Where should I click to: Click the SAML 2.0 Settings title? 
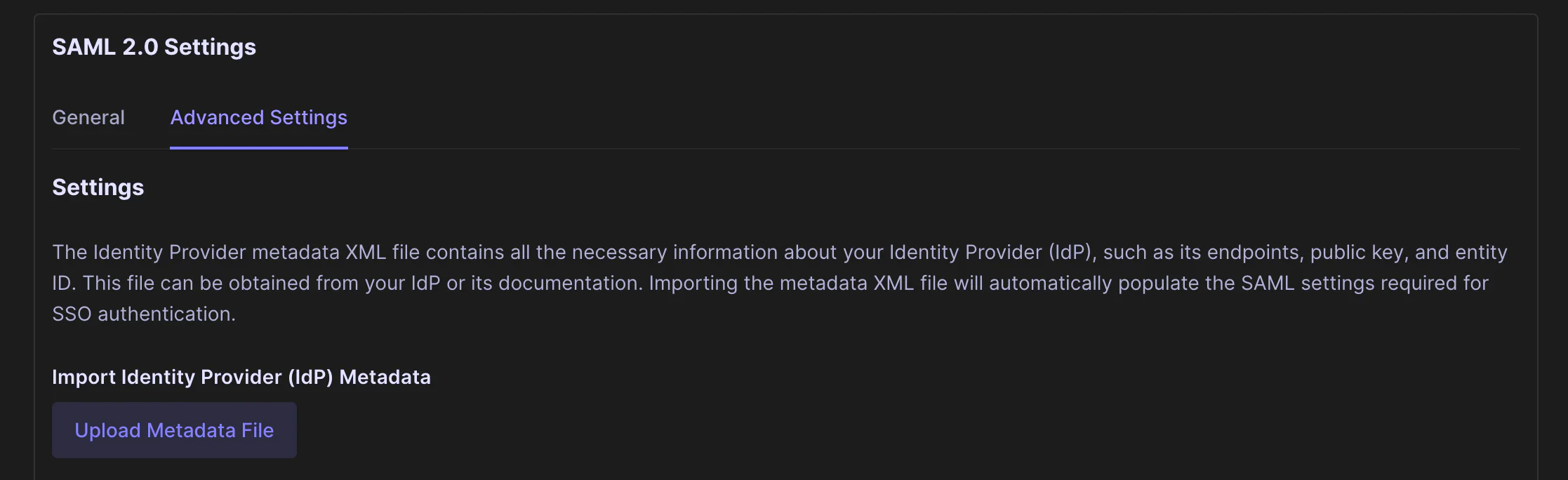(154, 47)
